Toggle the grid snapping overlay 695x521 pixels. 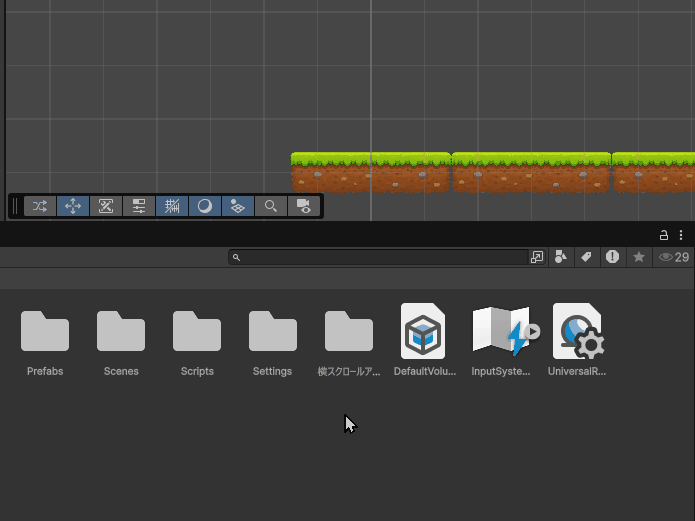[172, 206]
